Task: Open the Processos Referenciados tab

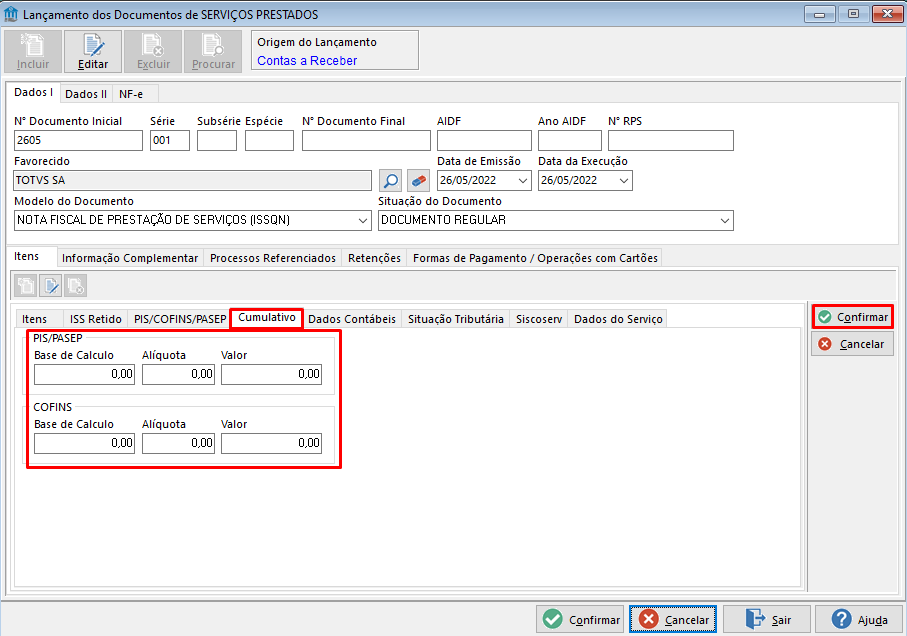Action: (x=272, y=258)
